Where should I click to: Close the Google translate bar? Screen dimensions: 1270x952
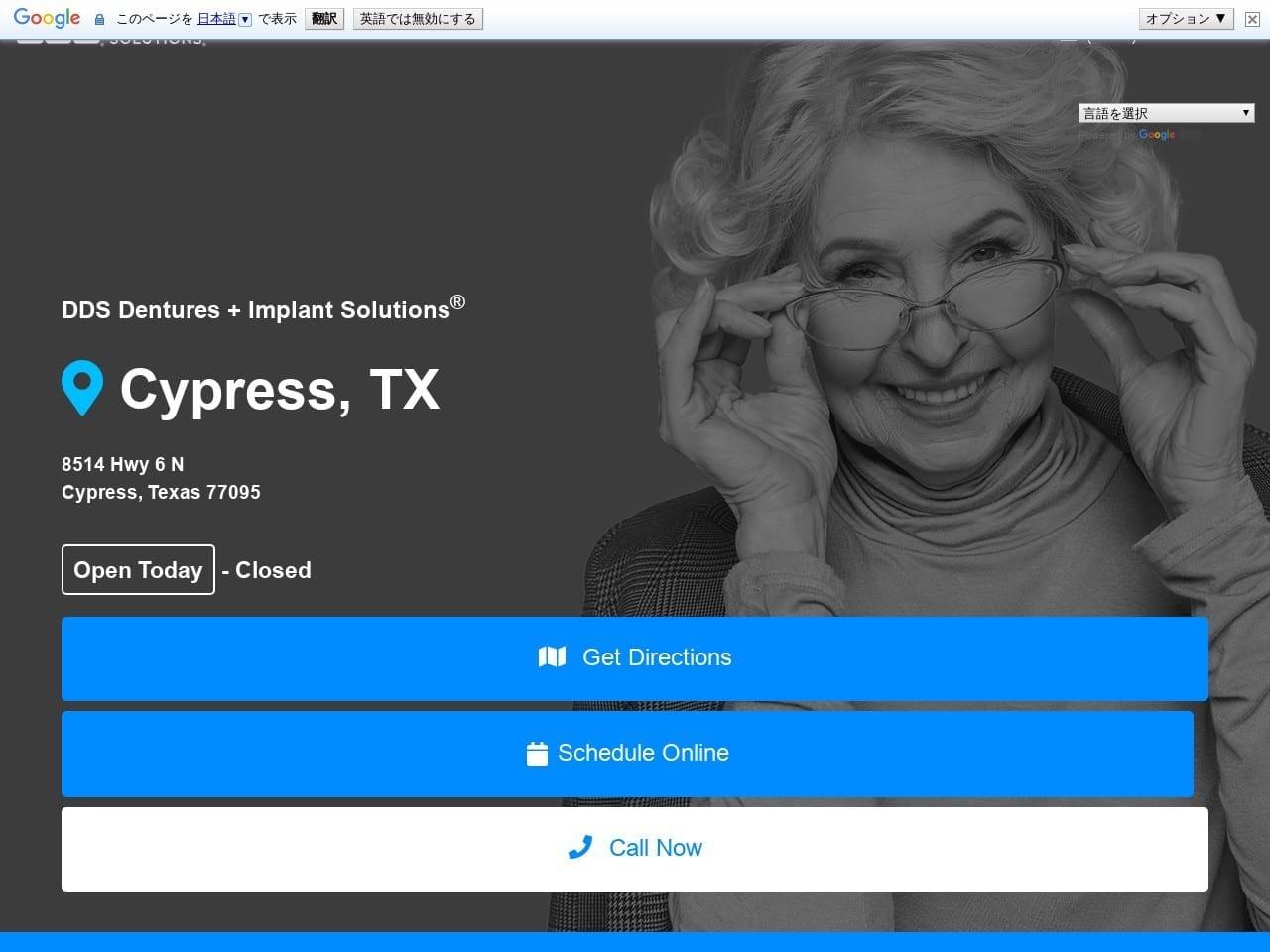(1252, 19)
